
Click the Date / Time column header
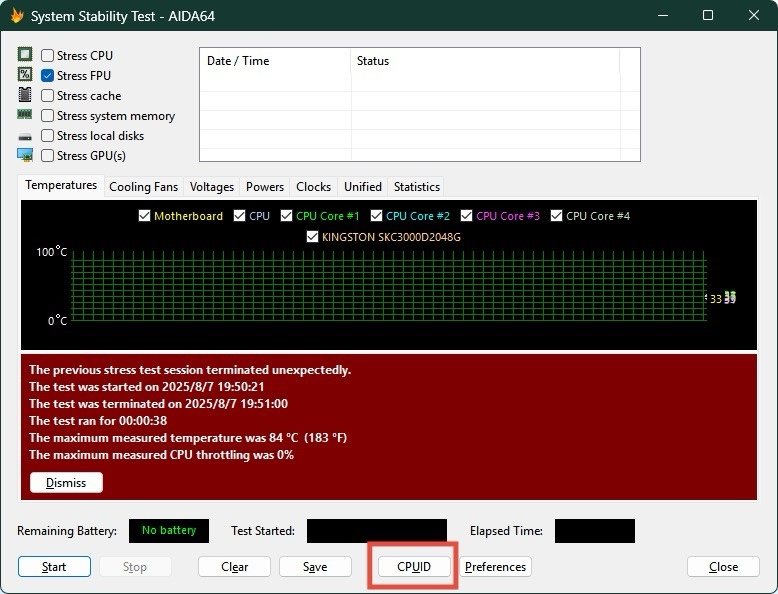tap(275, 61)
